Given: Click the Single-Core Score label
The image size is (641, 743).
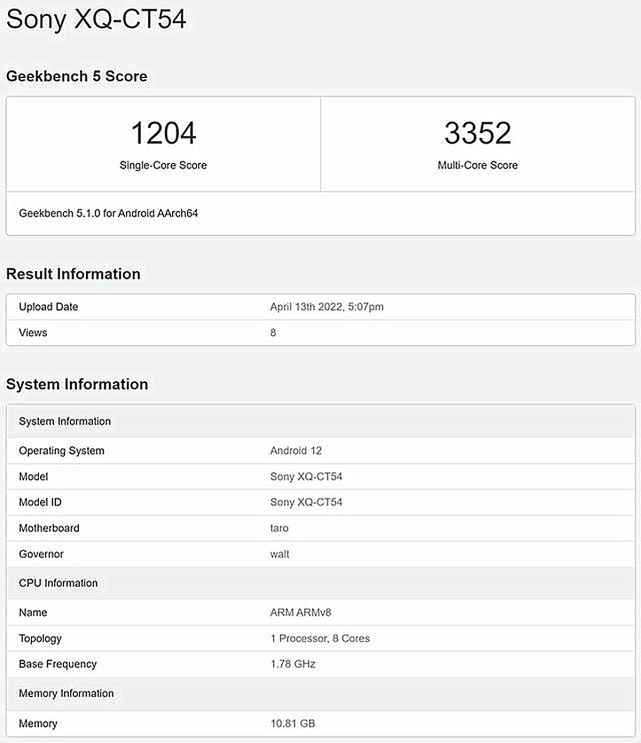Looking at the screenshot, I should pyautogui.click(x=163, y=165).
